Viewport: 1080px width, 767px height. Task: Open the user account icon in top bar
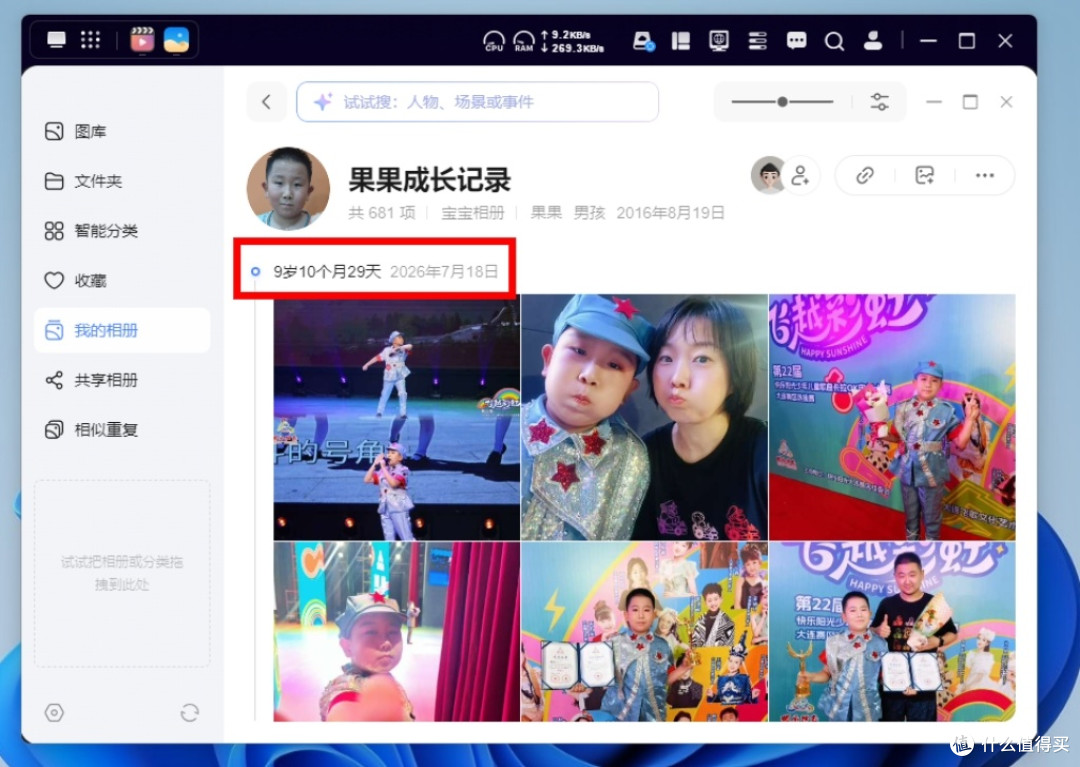873,41
